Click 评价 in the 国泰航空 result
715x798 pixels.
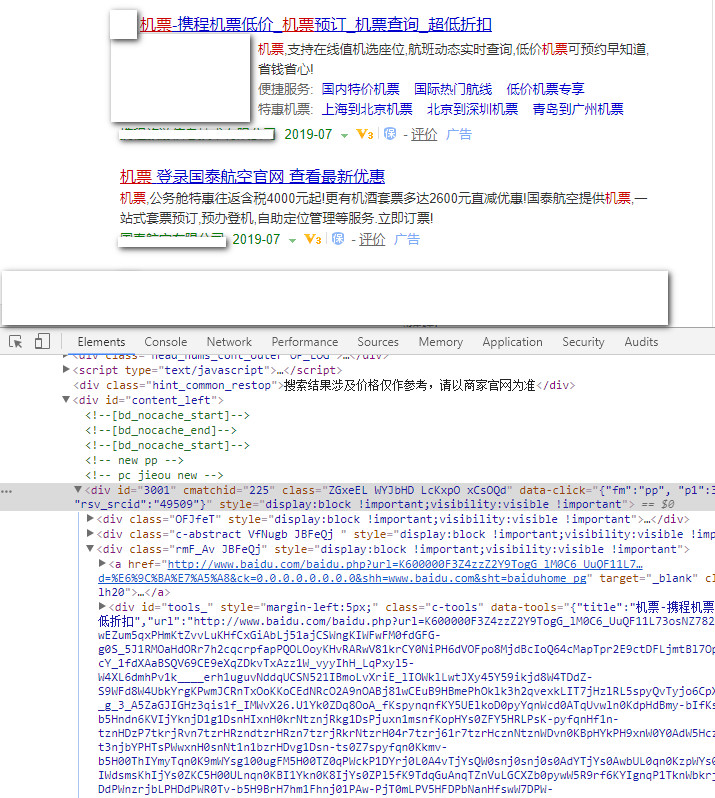point(372,239)
